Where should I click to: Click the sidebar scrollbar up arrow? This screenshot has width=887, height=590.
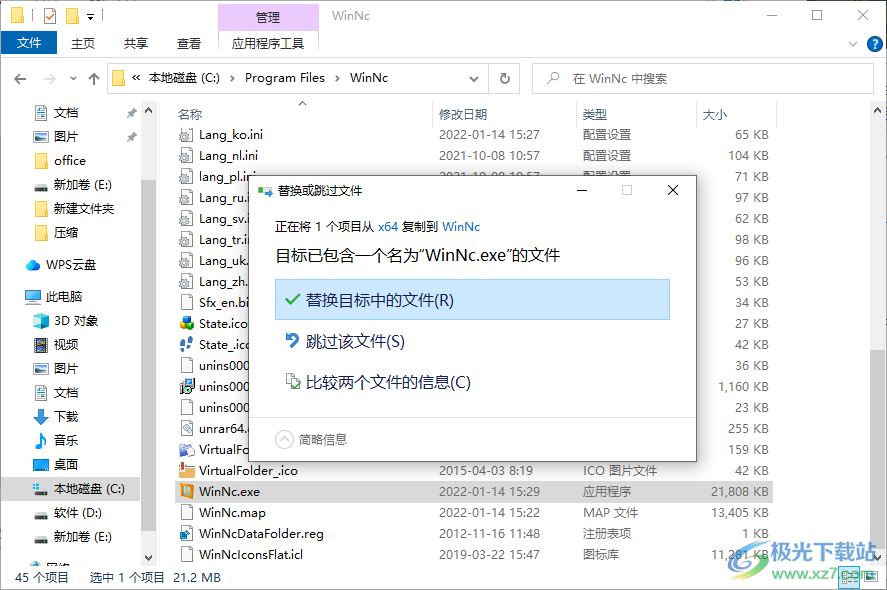click(148, 110)
